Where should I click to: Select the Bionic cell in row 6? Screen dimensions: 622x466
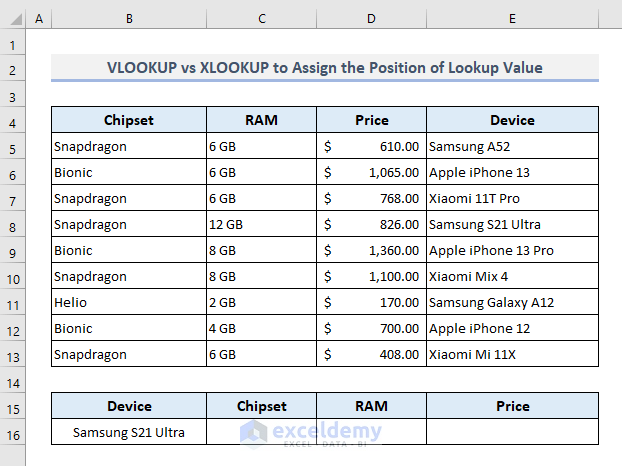point(129,172)
